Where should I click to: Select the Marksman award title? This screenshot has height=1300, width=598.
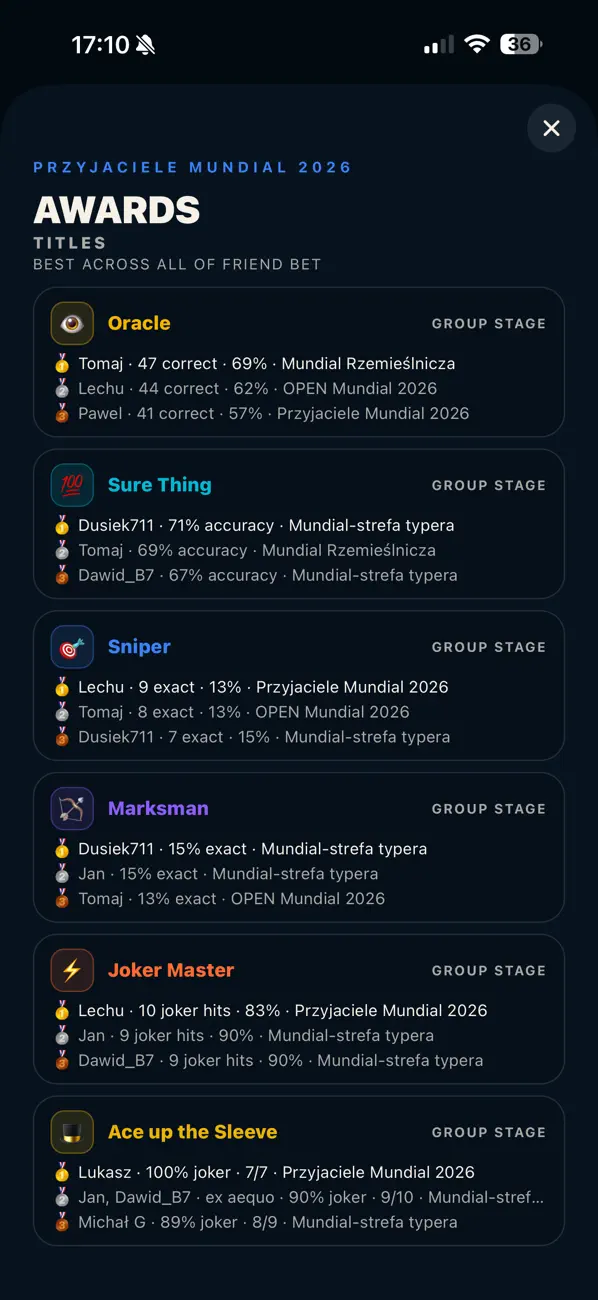click(x=158, y=809)
